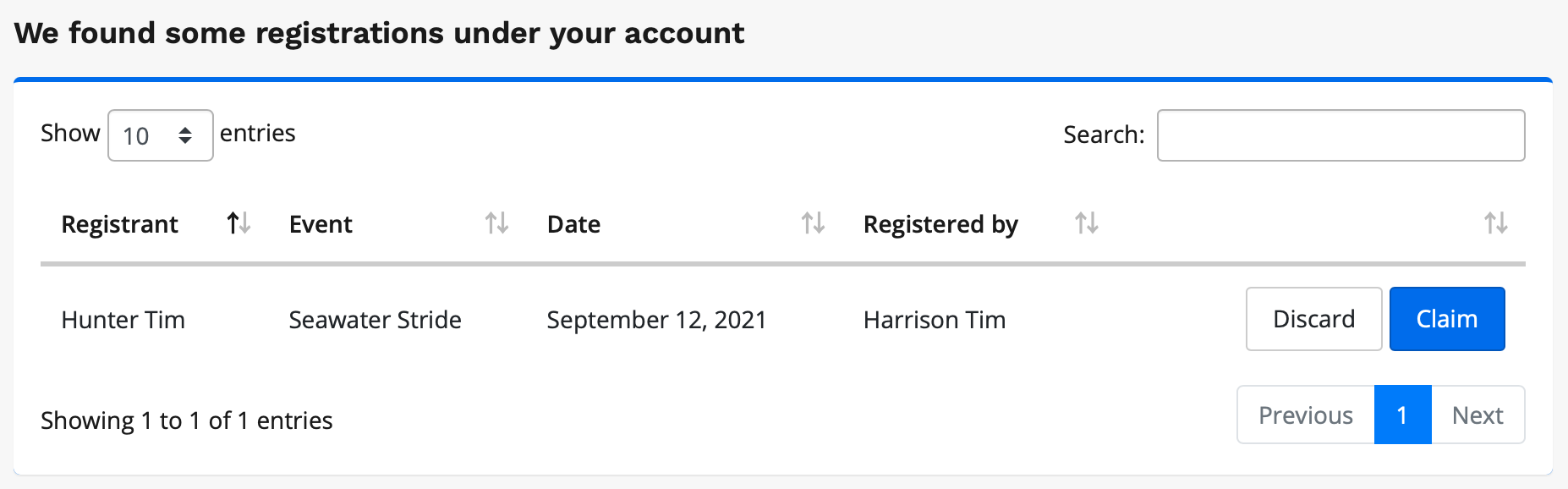The image size is (1568, 489).
Task: Claim the Seawater Stride registration
Action: click(x=1446, y=319)
